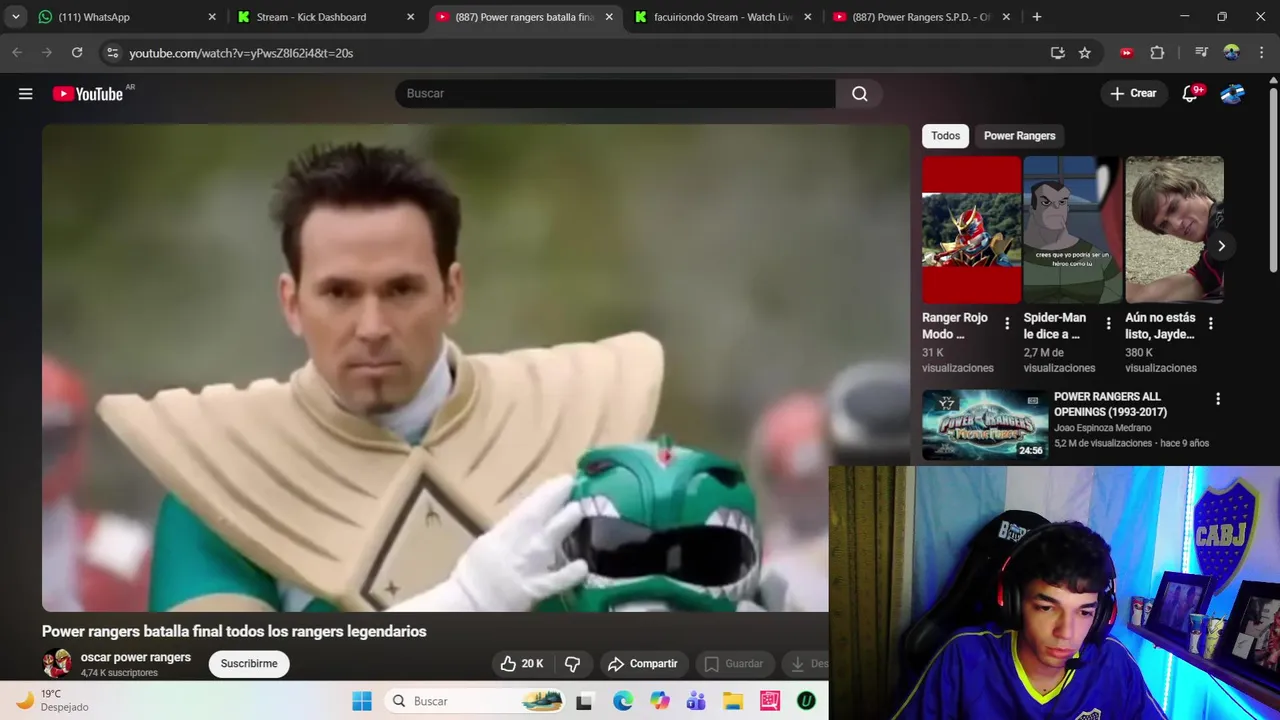Viewport: 1280px width, 720px height.
Task: Launch Microsoft Edge from taskbar
Action: 623,701
